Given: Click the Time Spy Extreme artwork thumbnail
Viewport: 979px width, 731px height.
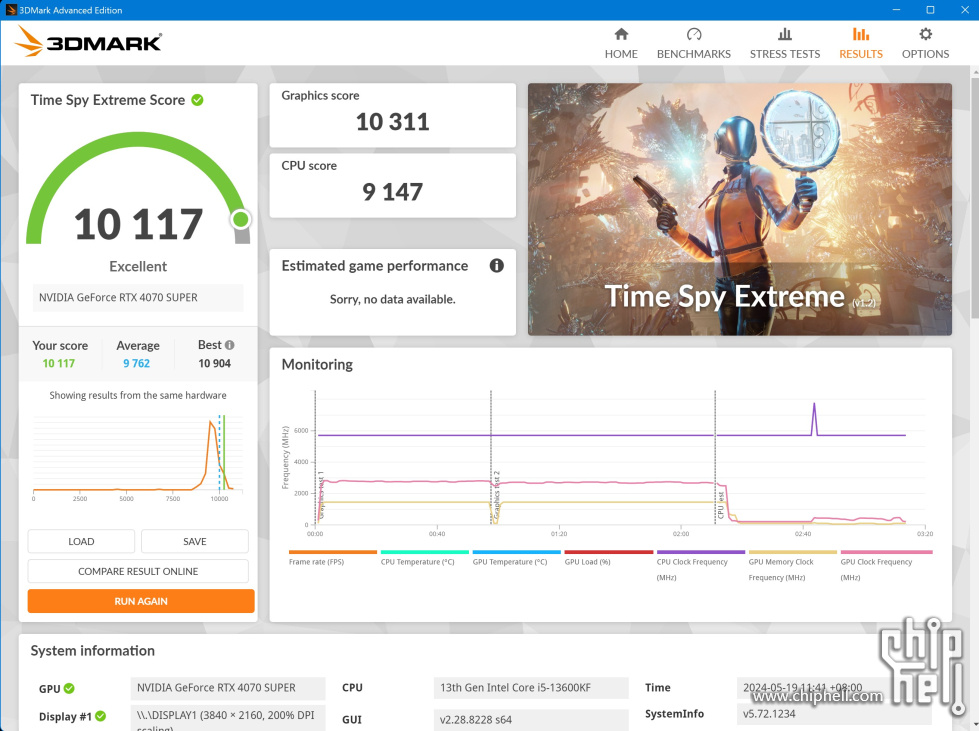Looking at the screenshot, I should 740,209.
